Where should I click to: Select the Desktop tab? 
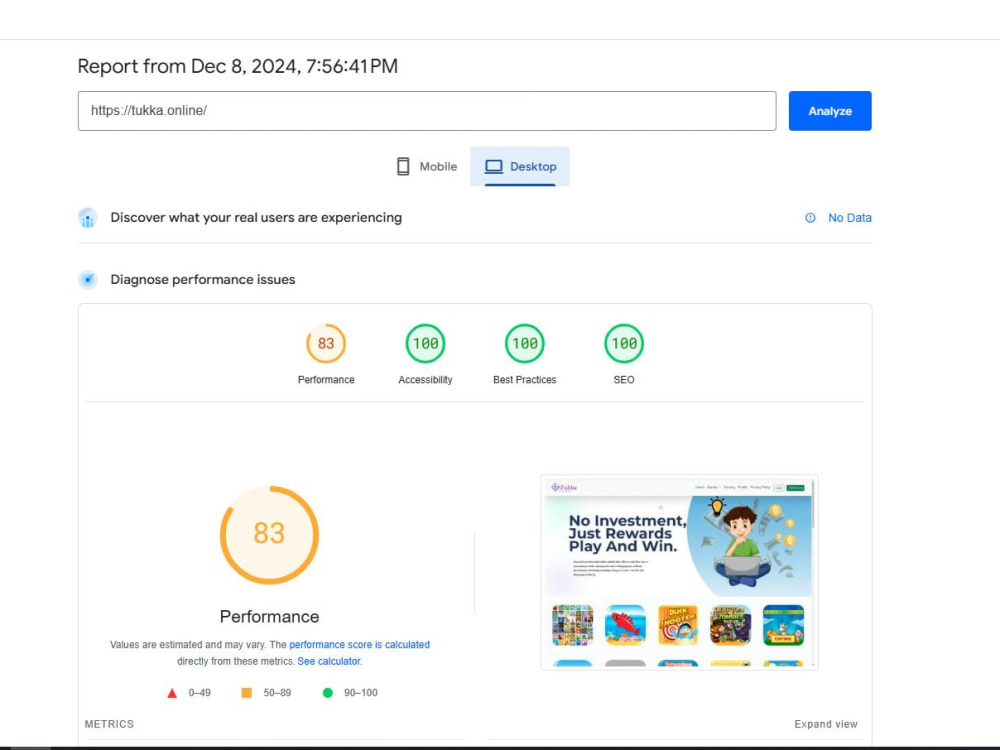tap(520, 166)
